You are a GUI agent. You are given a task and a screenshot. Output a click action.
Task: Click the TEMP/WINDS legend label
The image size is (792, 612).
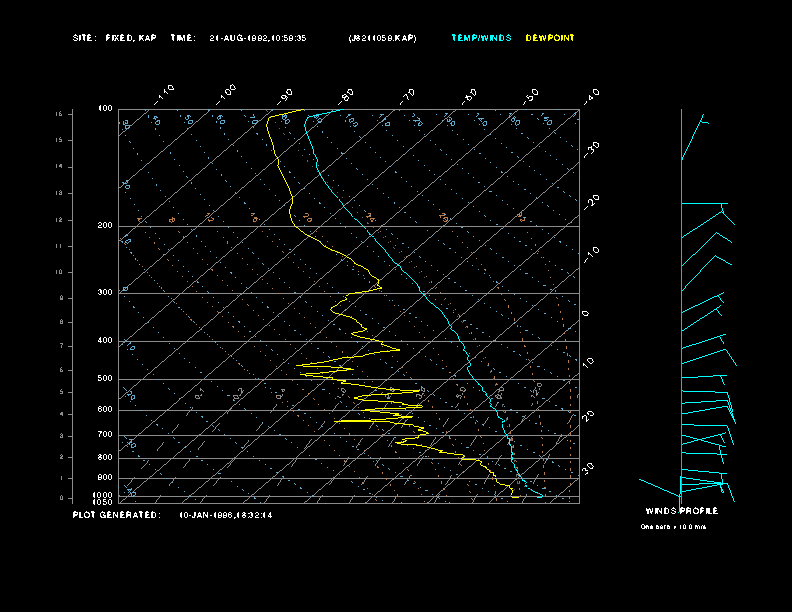click(481, 38)
